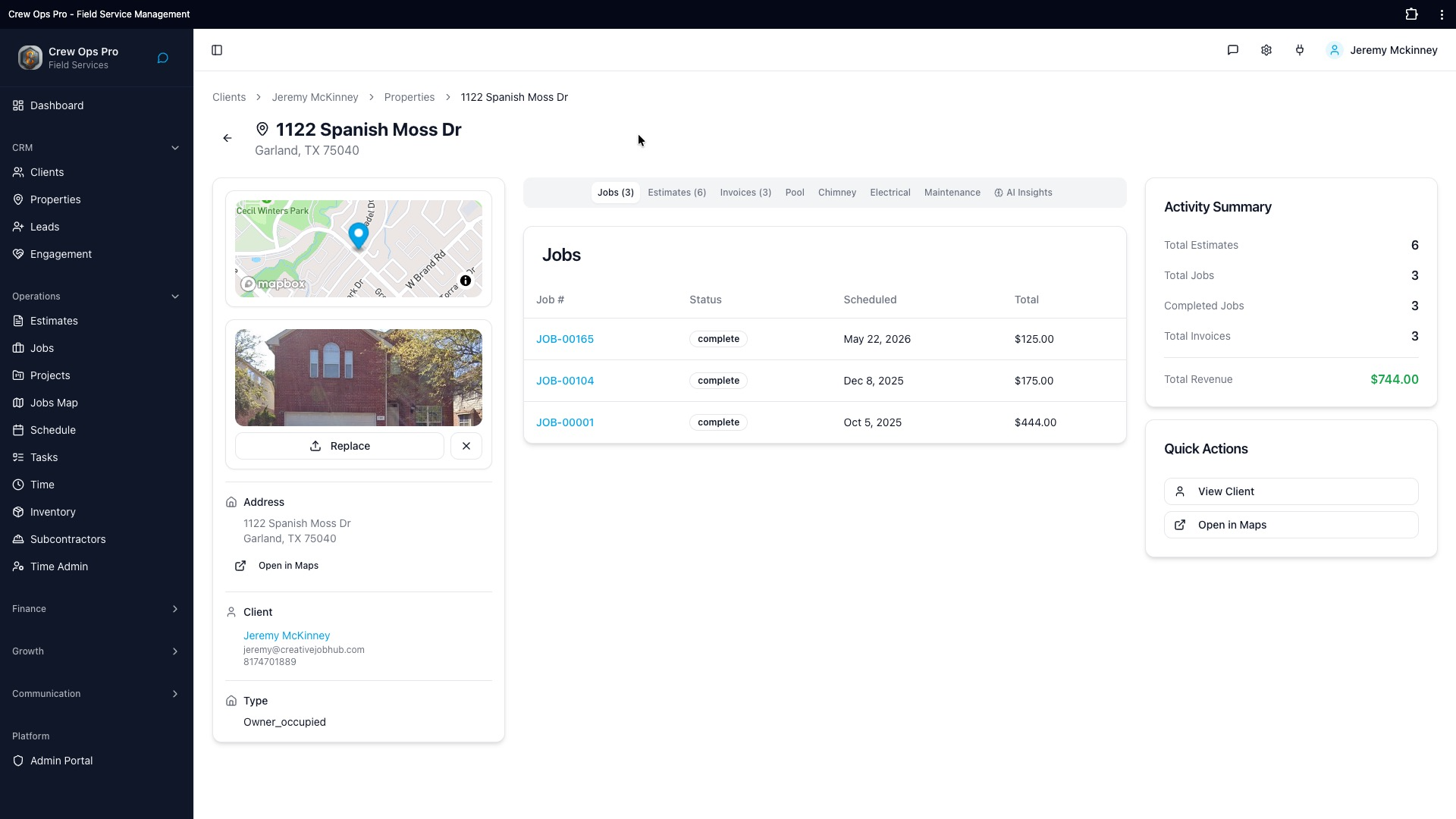Click the Crew Ops Pro logo

click(x=30, y=58)
